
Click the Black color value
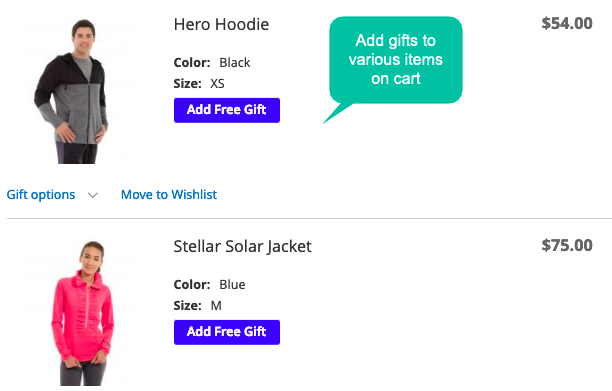(235, 62)
